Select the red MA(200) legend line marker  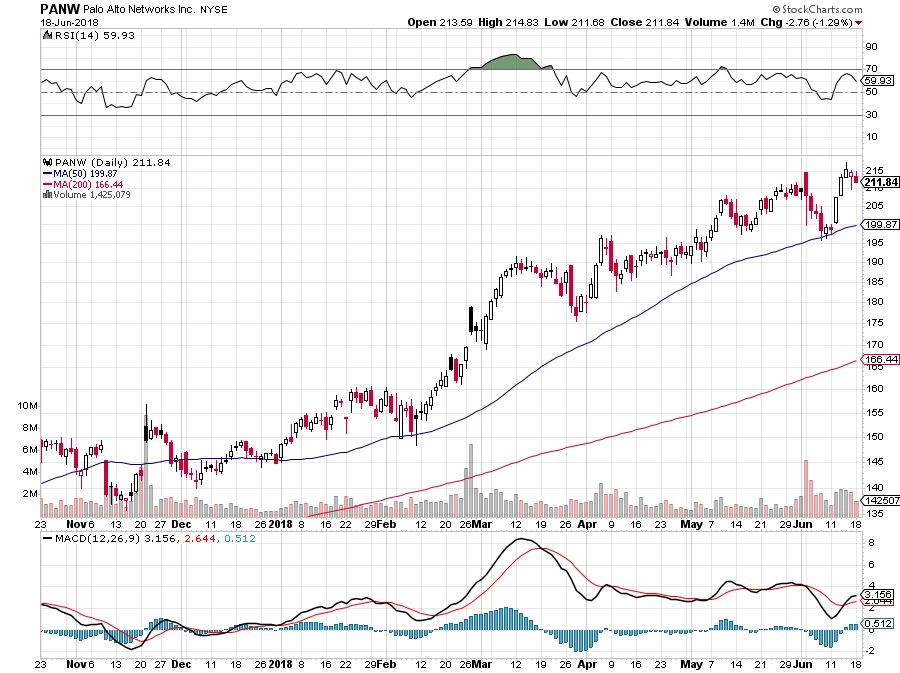(47, 184)
